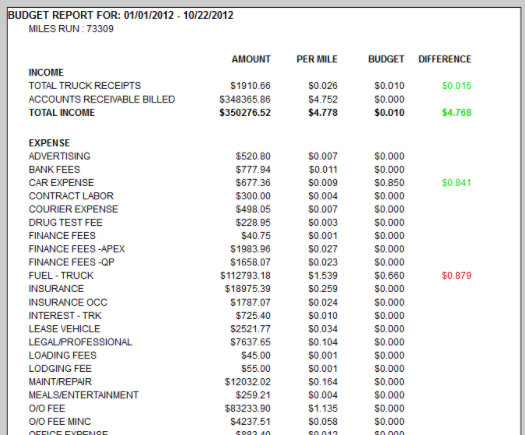This screenshot has width=525, height=435.
Task: Click the TOTAL INCOME amount $350276.52
Action: (x=245, y=113)
